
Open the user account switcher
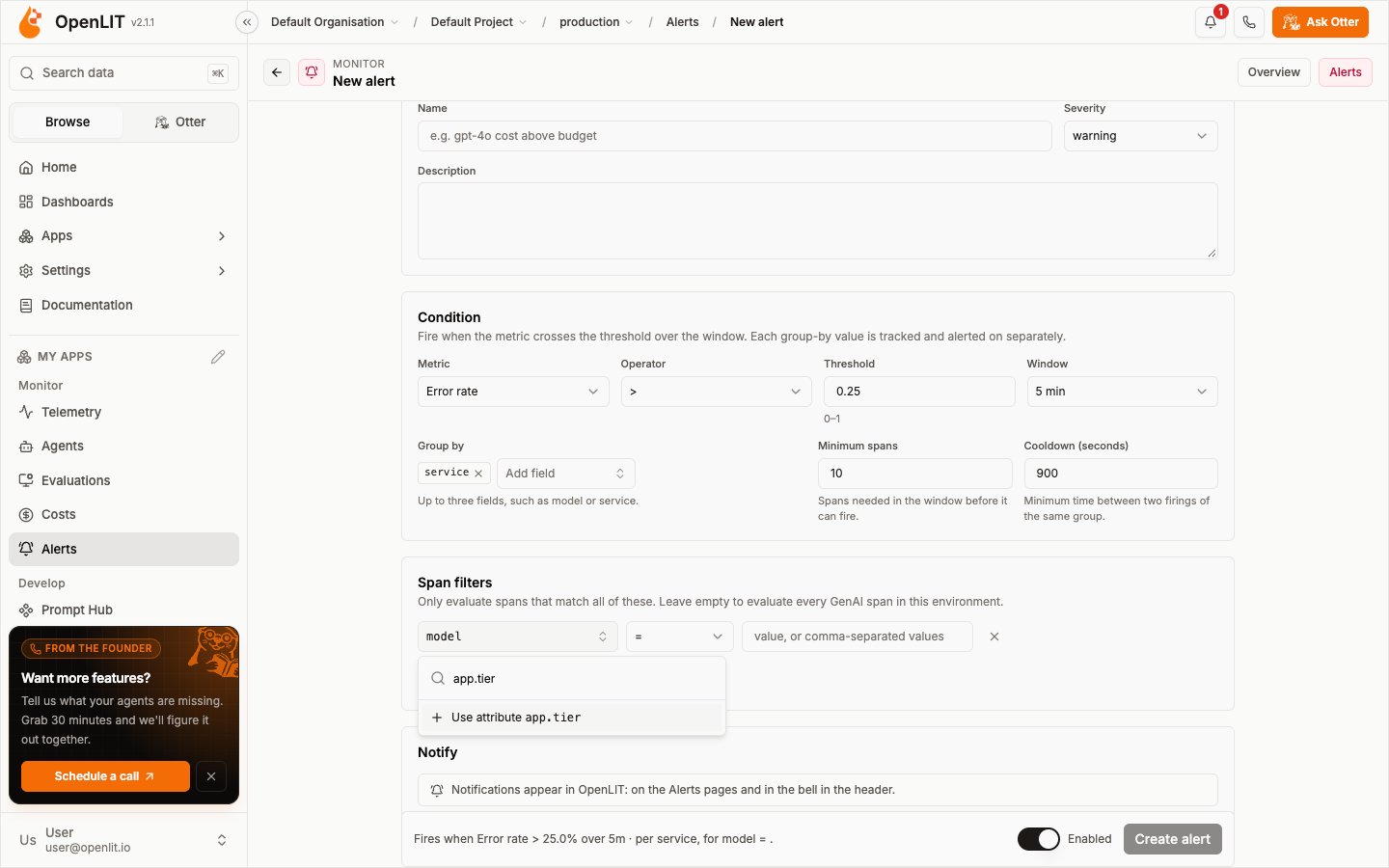[123, 840]
